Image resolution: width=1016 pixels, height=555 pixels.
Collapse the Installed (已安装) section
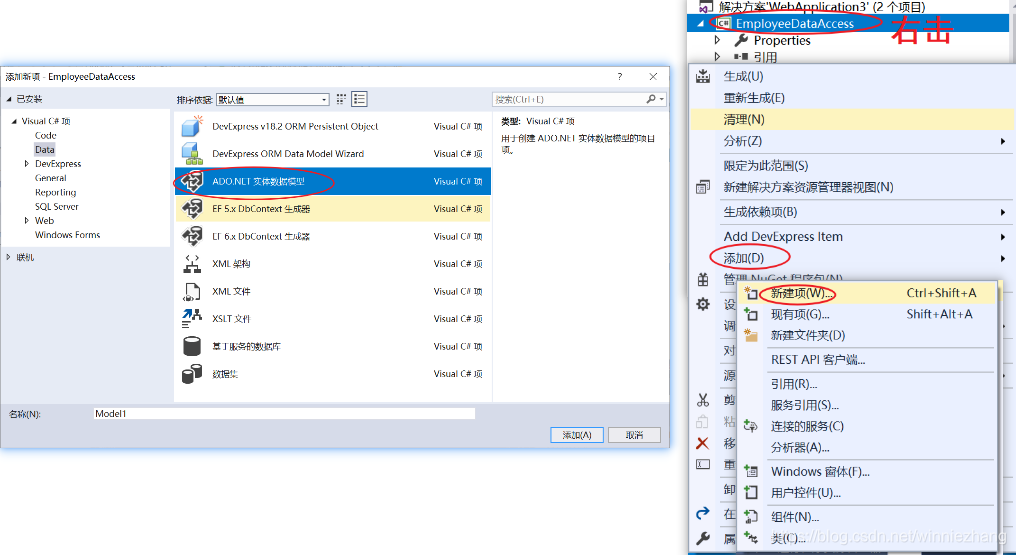(x=9, y=99)
